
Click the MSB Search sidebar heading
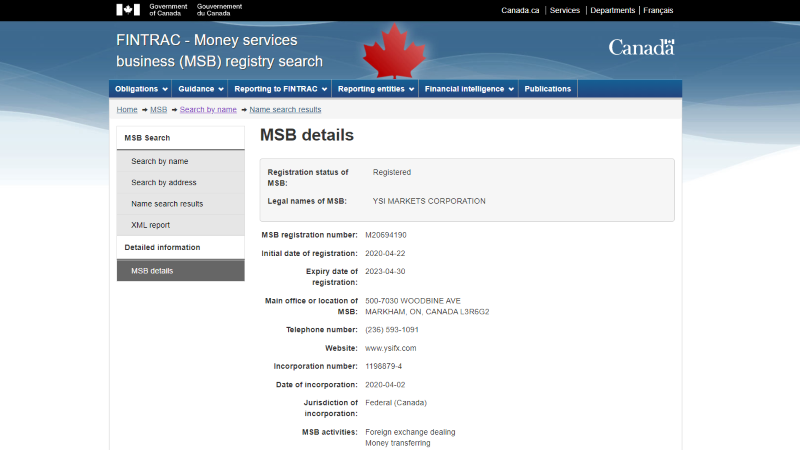[181, 138]
